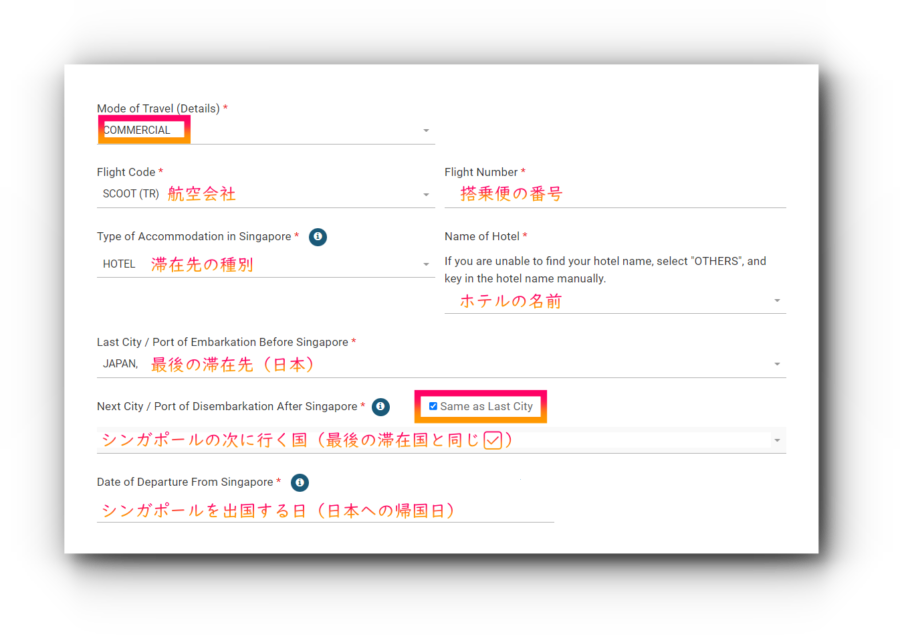Click the info icon next to Date of Departure
900x635 pixels.
tap(299, 482)
